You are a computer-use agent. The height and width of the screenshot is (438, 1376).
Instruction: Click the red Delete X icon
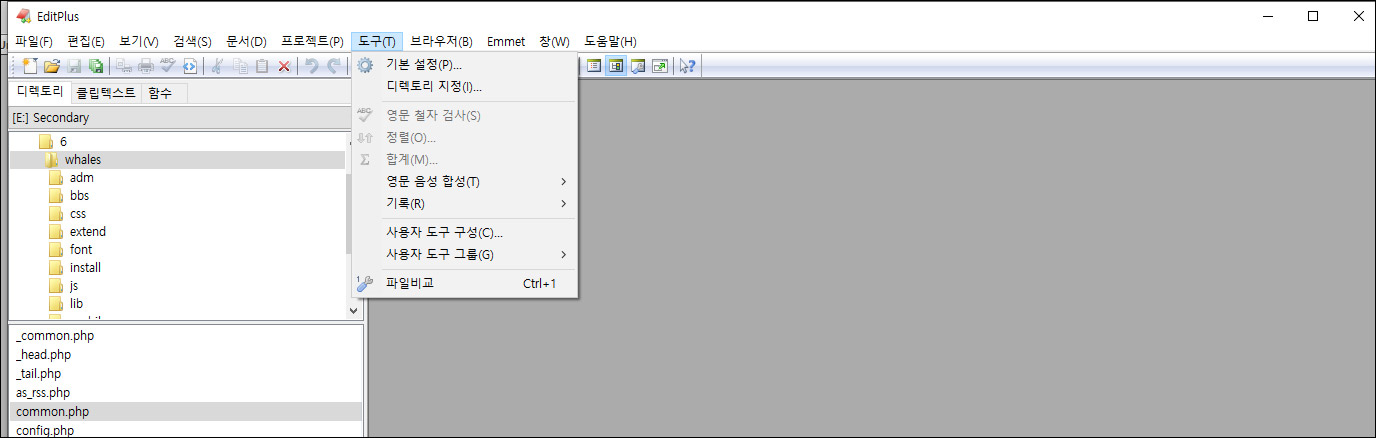[x=284, y=66]
